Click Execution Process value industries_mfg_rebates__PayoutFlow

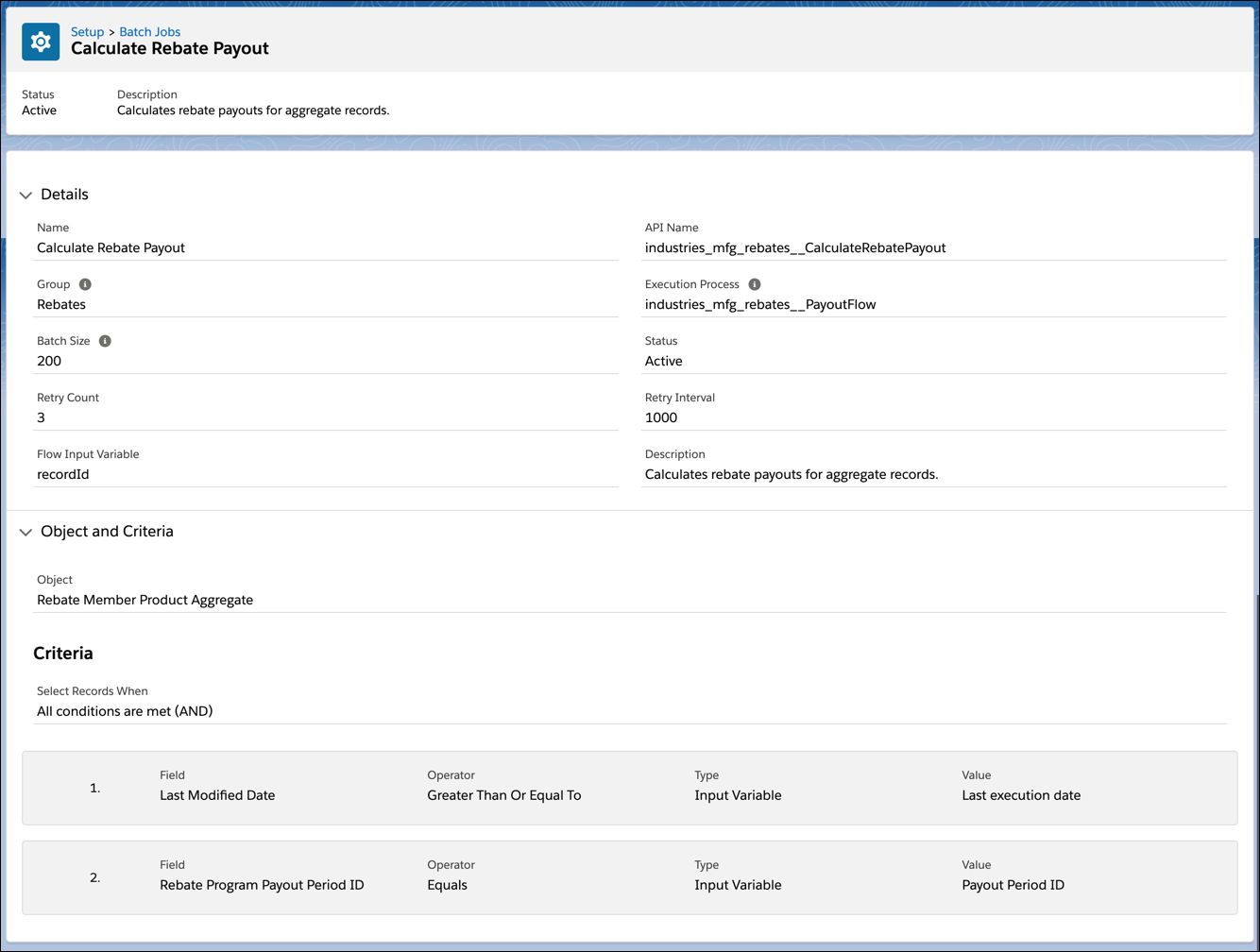[760, 304]
